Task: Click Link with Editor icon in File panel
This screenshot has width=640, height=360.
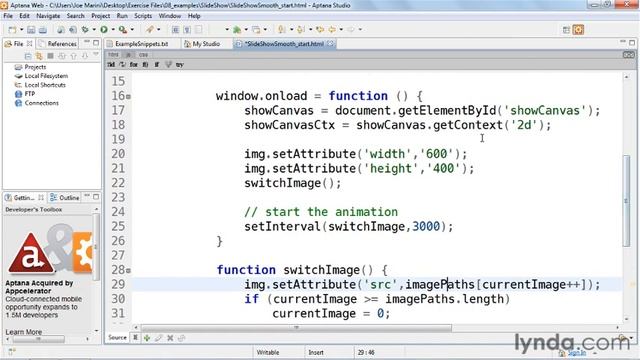Action: (39, 56)
